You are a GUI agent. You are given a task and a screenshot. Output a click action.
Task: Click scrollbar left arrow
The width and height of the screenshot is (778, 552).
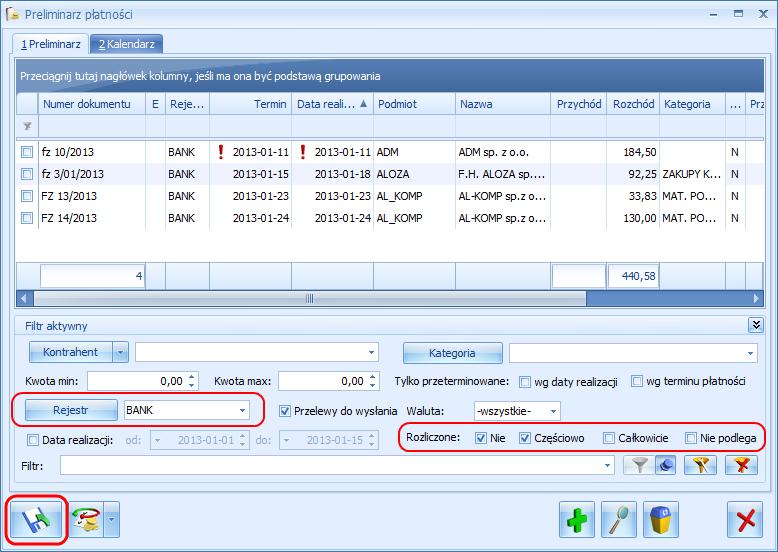click(x=23, y=299)
